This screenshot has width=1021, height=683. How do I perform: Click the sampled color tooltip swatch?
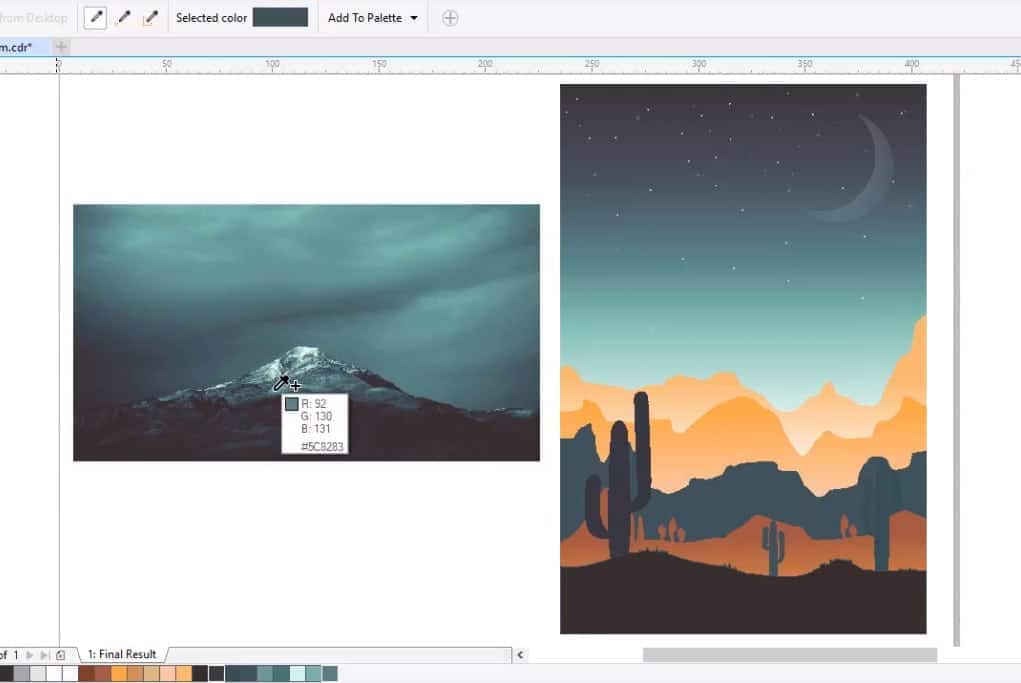[291, 404]
